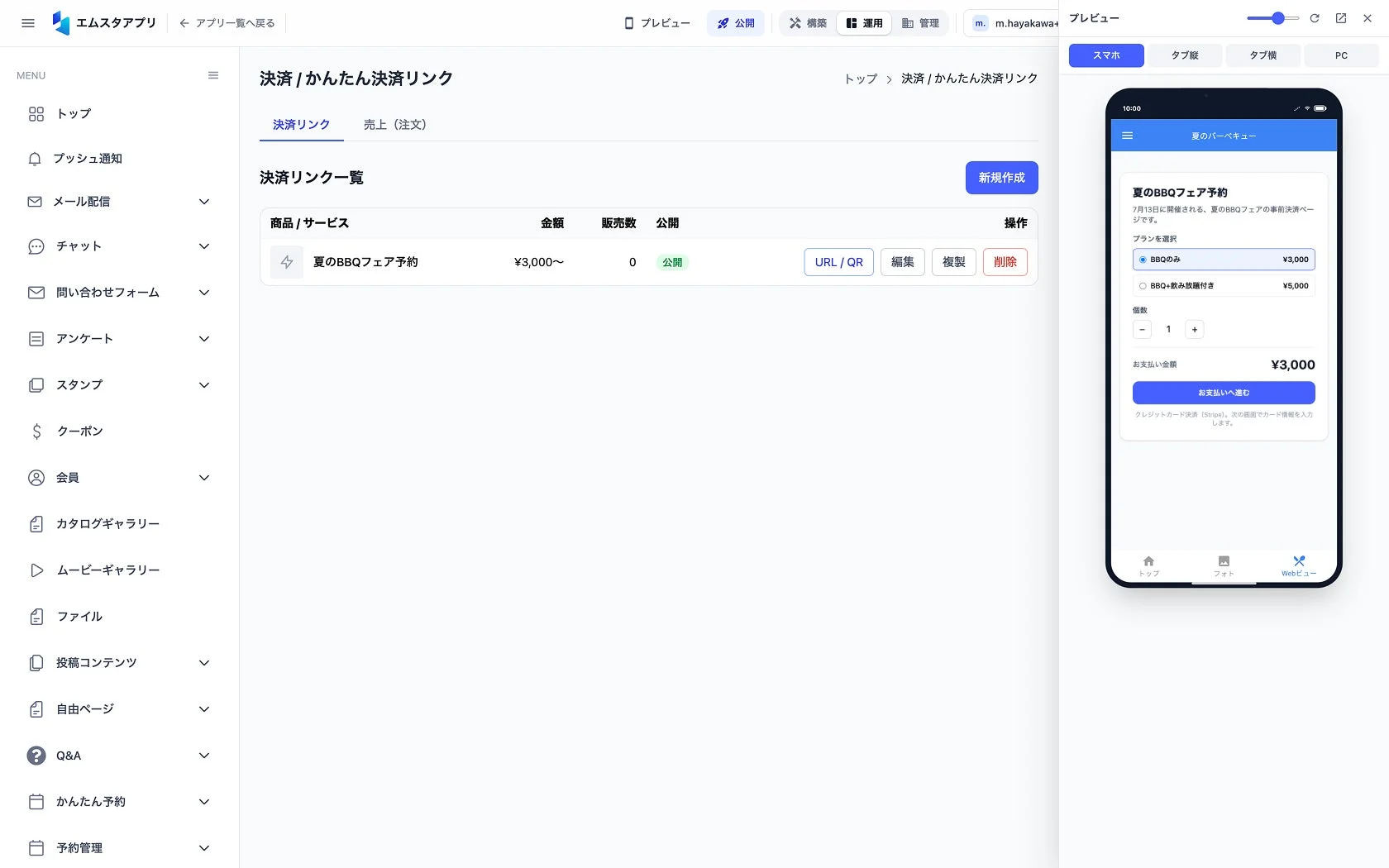Click the 公開 rocket button in header
Image resolution: width=1389 pixels, height=868 pixels.
pyautogui.click(x=736, y=23)
